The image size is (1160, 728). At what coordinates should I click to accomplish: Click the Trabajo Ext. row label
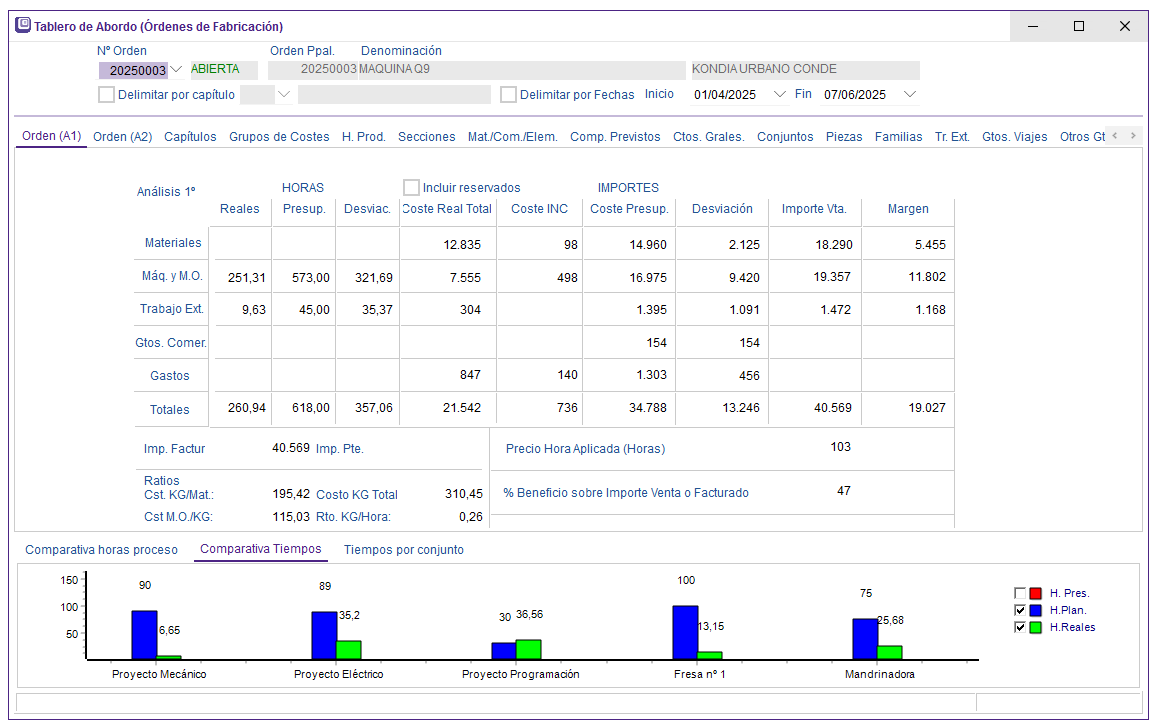[x=171, y=309]
